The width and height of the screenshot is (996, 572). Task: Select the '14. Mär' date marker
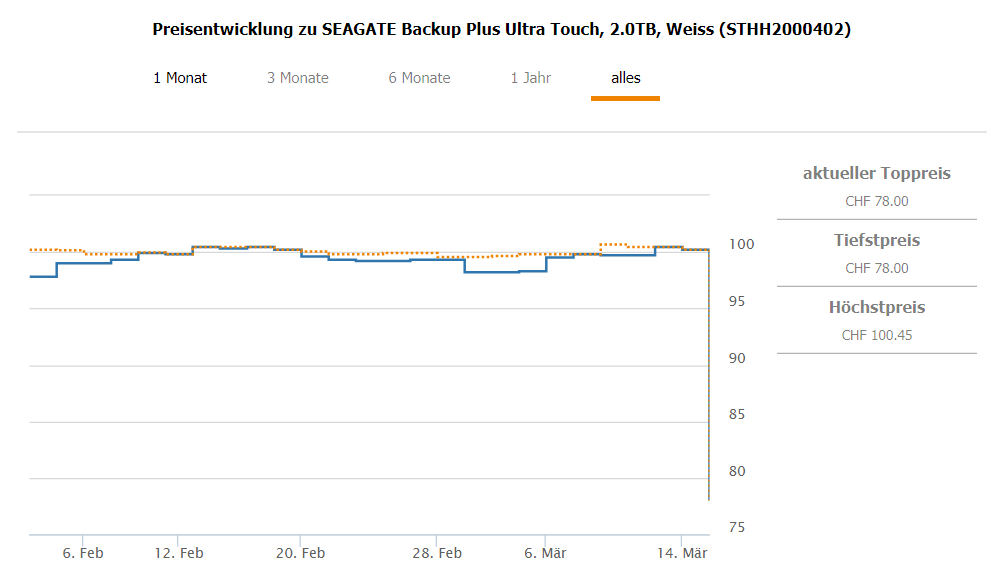(x=682, y=553)
